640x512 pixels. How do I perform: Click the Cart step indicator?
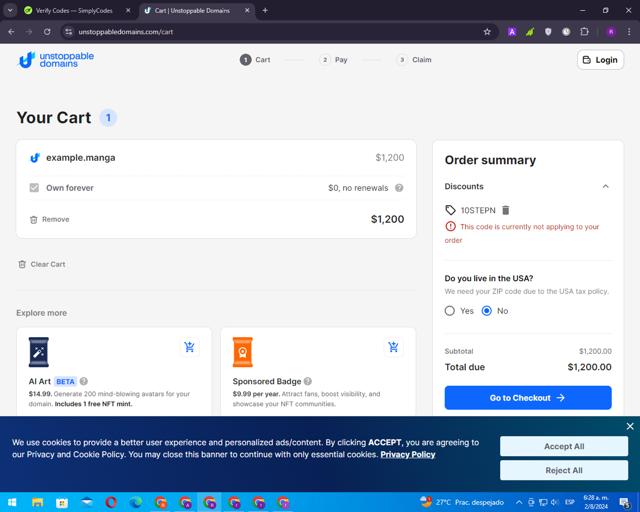(x=255, y=60)
